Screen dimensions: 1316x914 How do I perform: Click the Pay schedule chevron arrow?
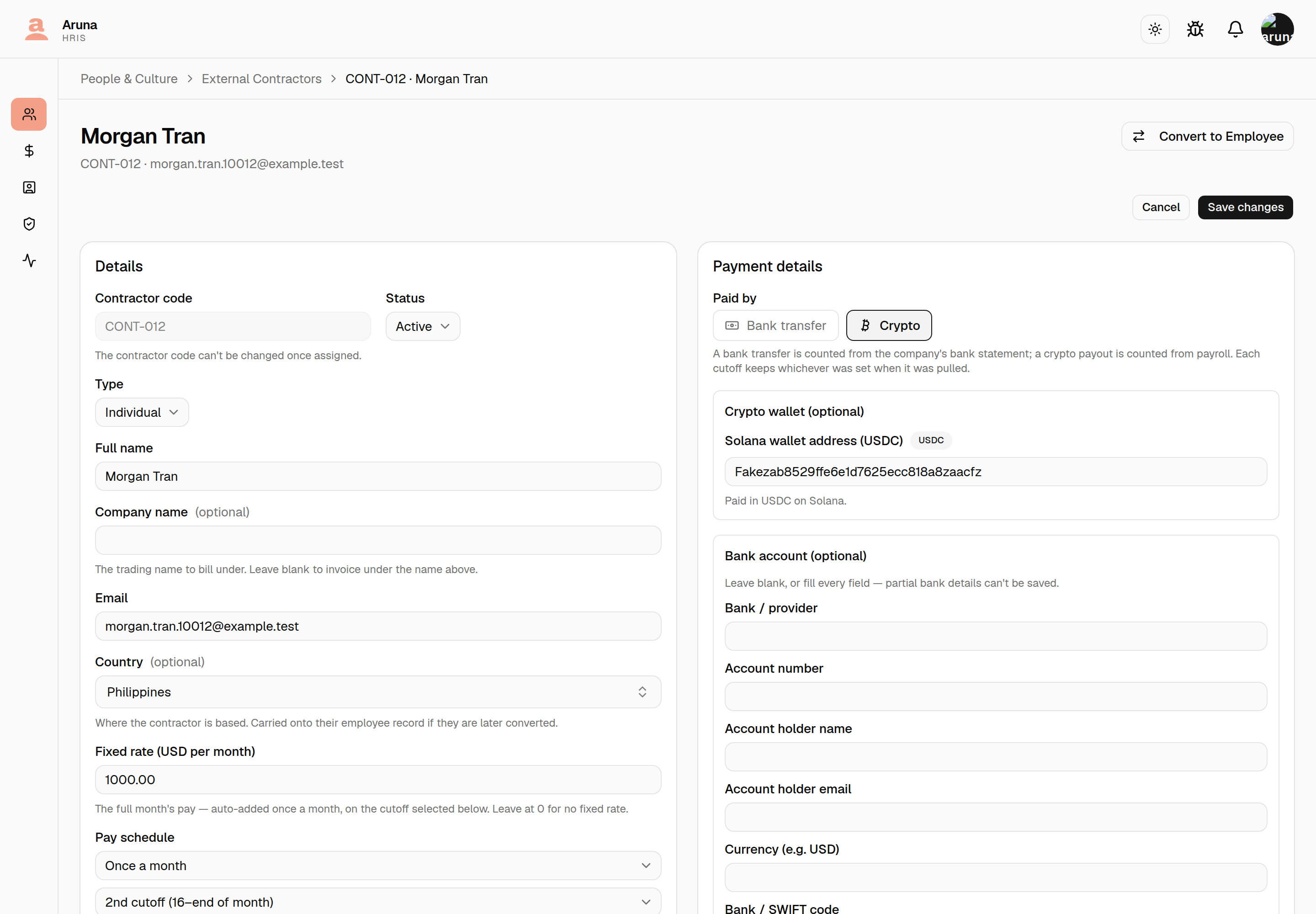(646, 865)
